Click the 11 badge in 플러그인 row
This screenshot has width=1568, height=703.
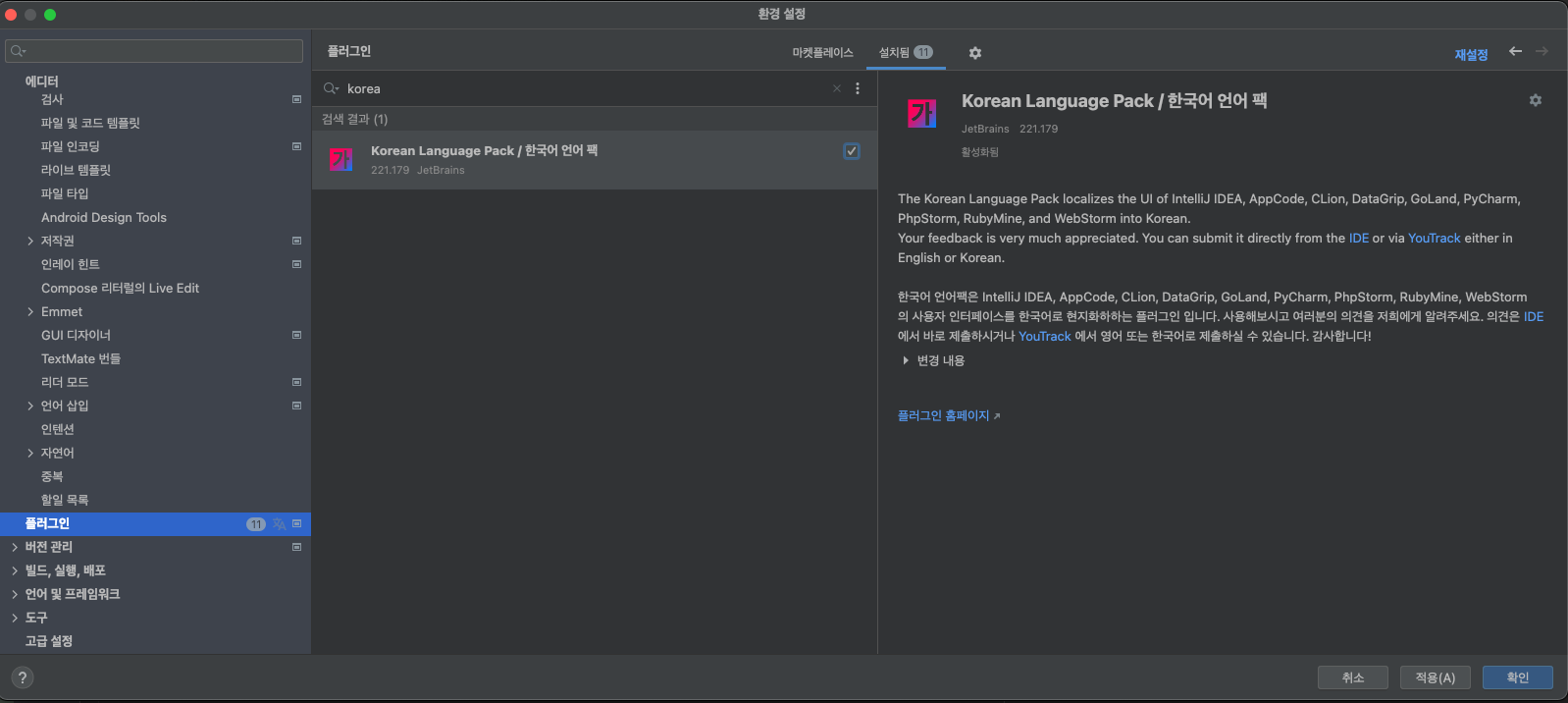(x=256, y=524)
